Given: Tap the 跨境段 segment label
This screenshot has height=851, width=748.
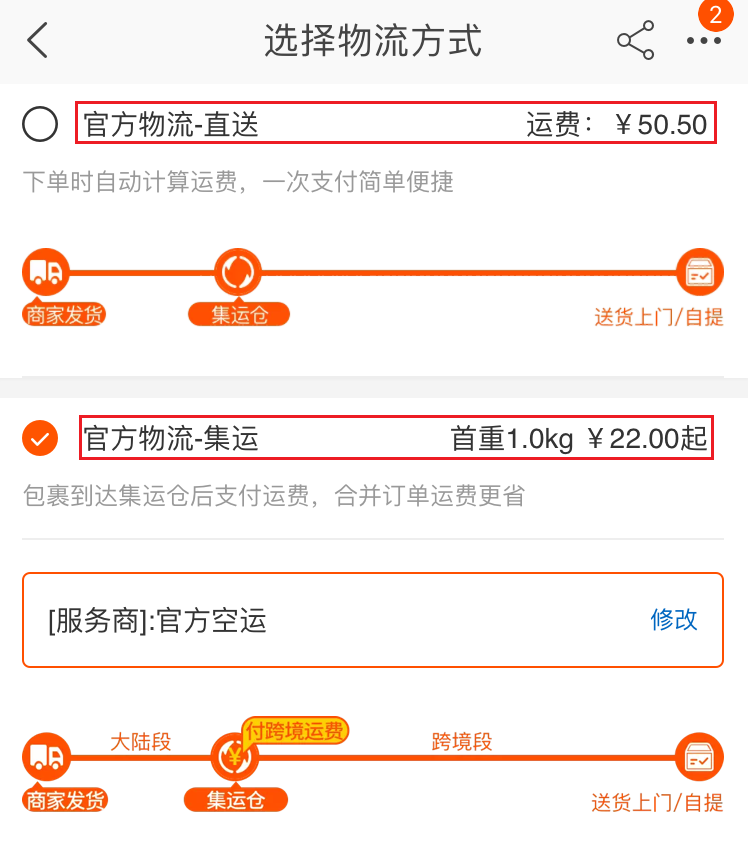Looking at the screenshot, I should 462,742.
